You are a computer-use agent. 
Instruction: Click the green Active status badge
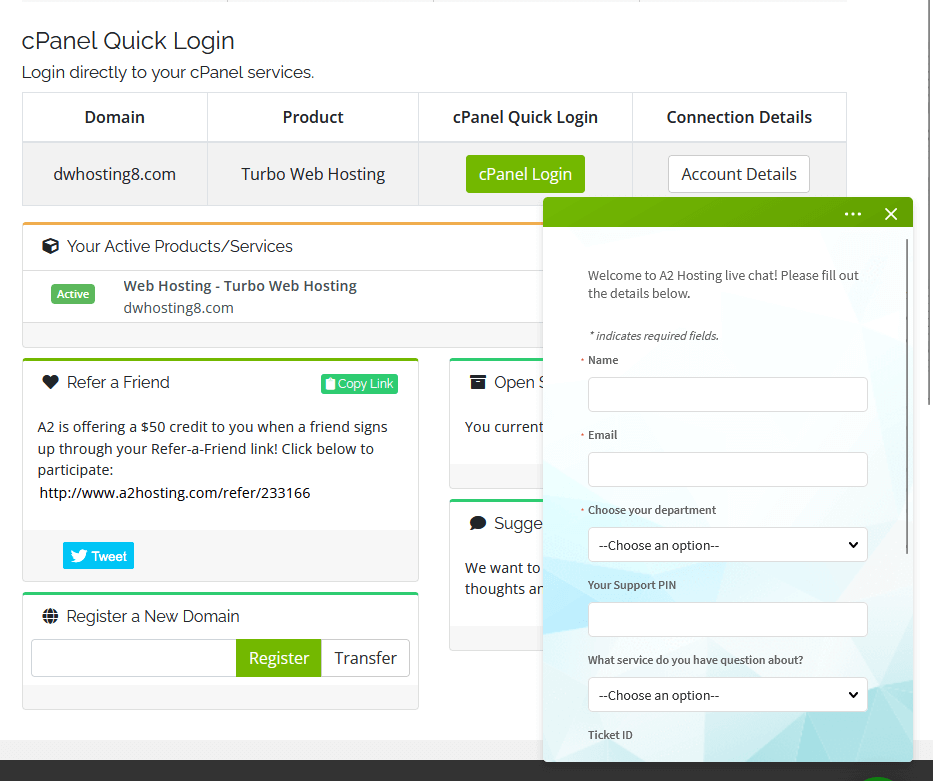point(73,294)
